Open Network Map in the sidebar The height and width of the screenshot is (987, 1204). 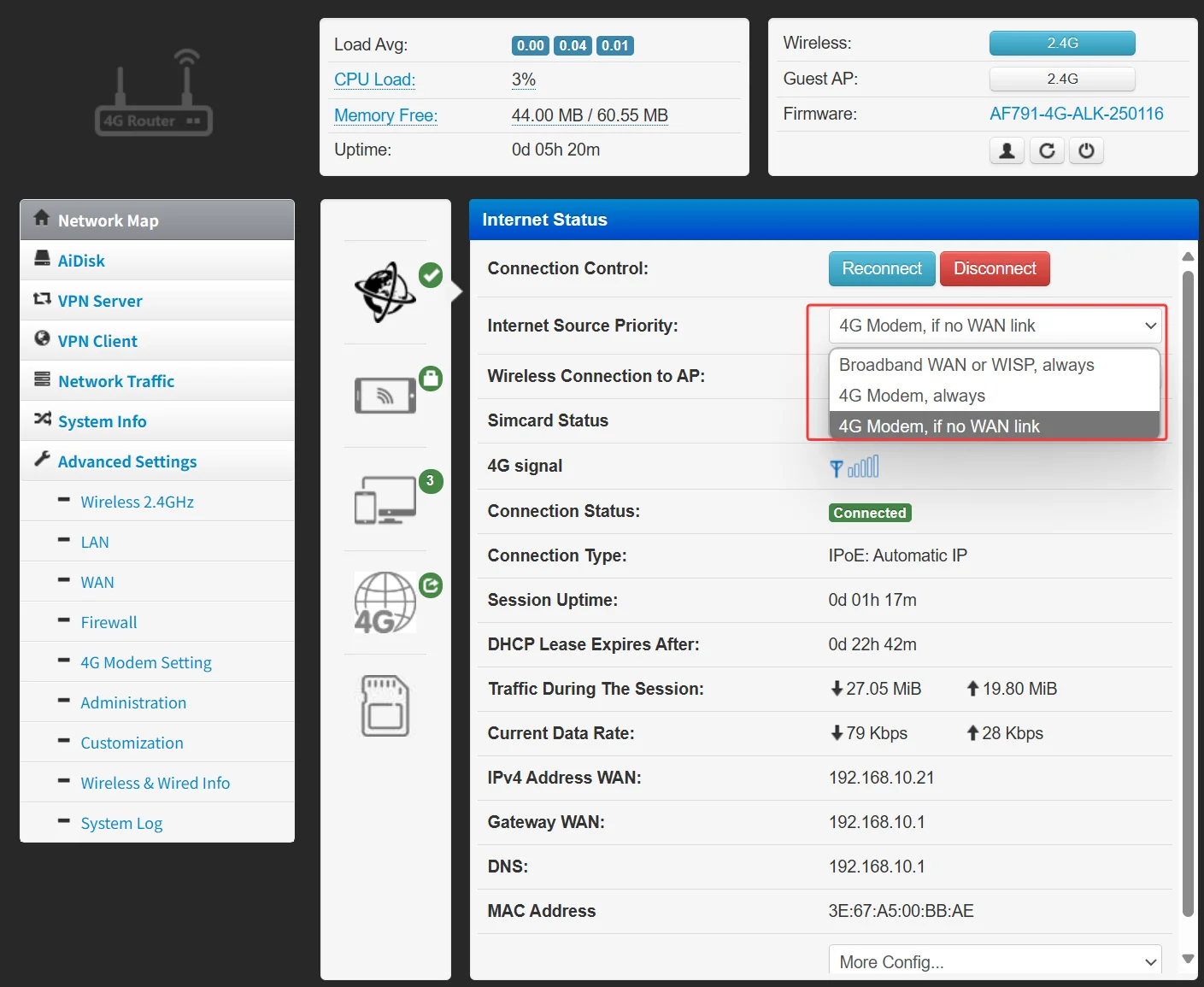(157, 220)
